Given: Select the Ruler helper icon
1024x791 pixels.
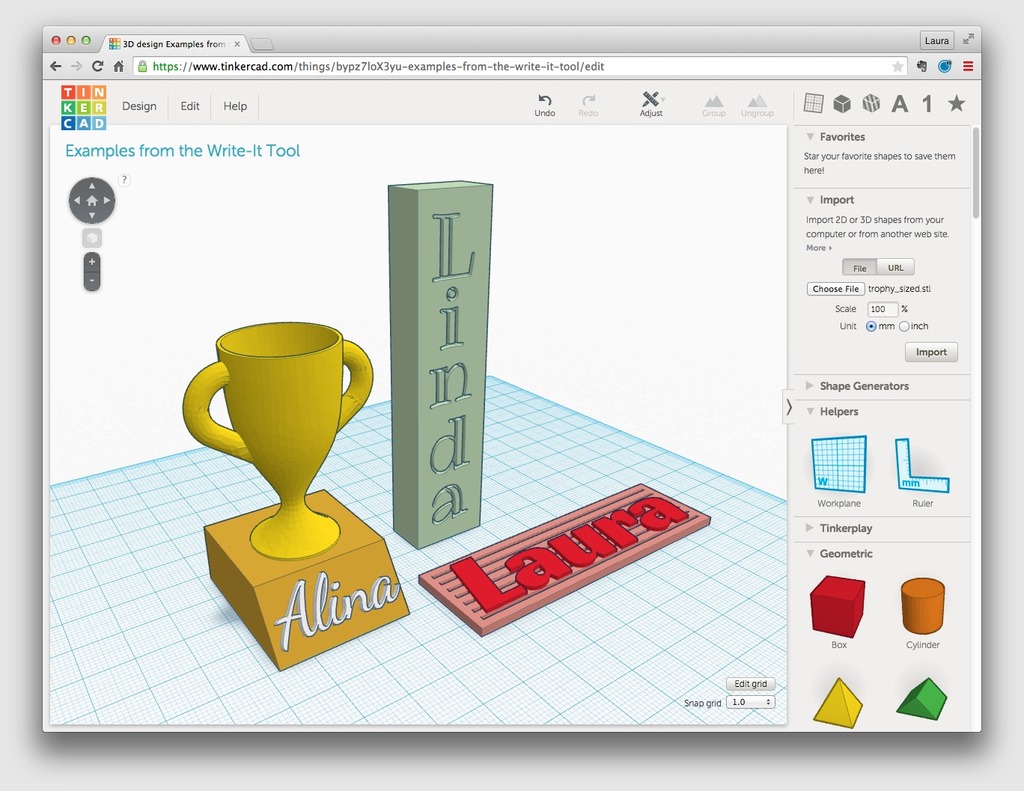Looking at the screenshot, I should click(x=922, y=465).
